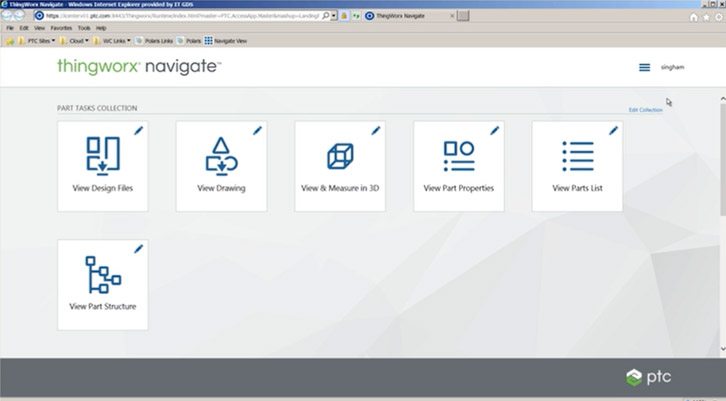Open the View Part Properties icon

pyautogui.click(x=459, y=156)
